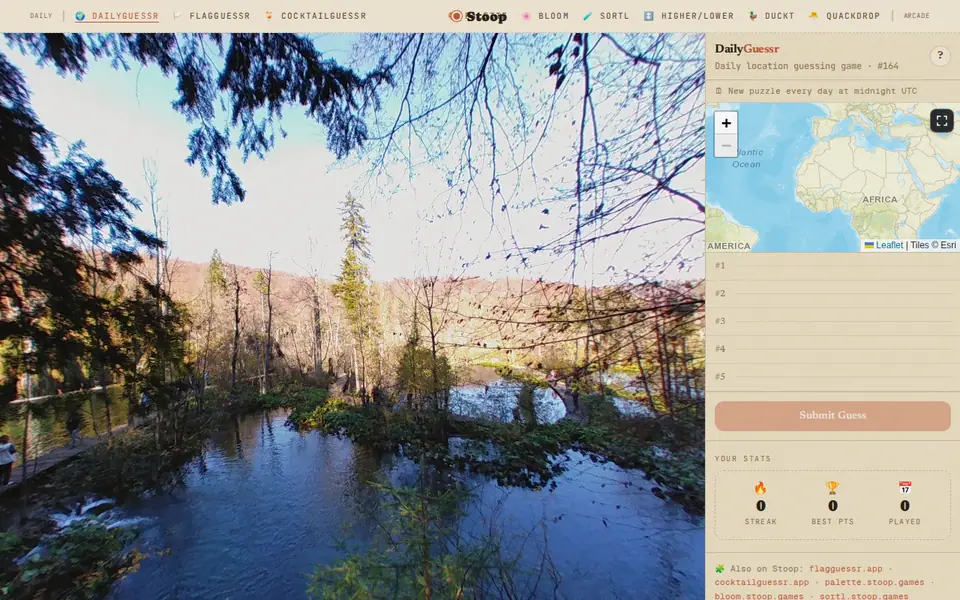Click Submit Guess button
The width and height of the screenshot is (960, 600).
point(833,416)
